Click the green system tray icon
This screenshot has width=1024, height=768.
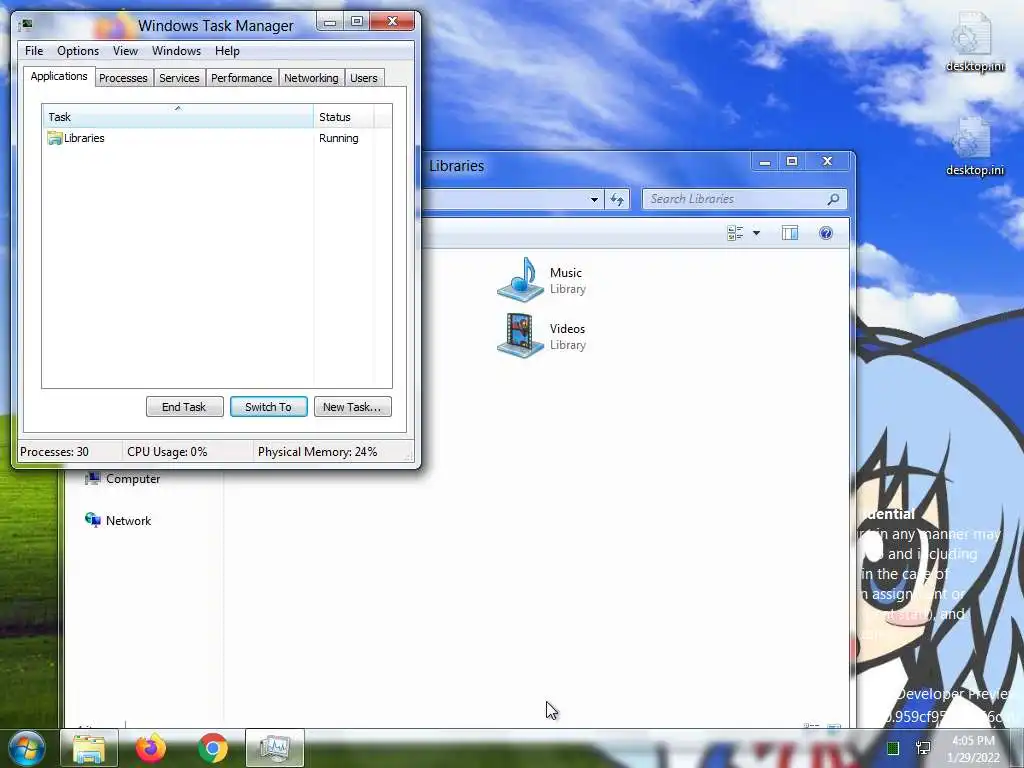click(893, 748)
